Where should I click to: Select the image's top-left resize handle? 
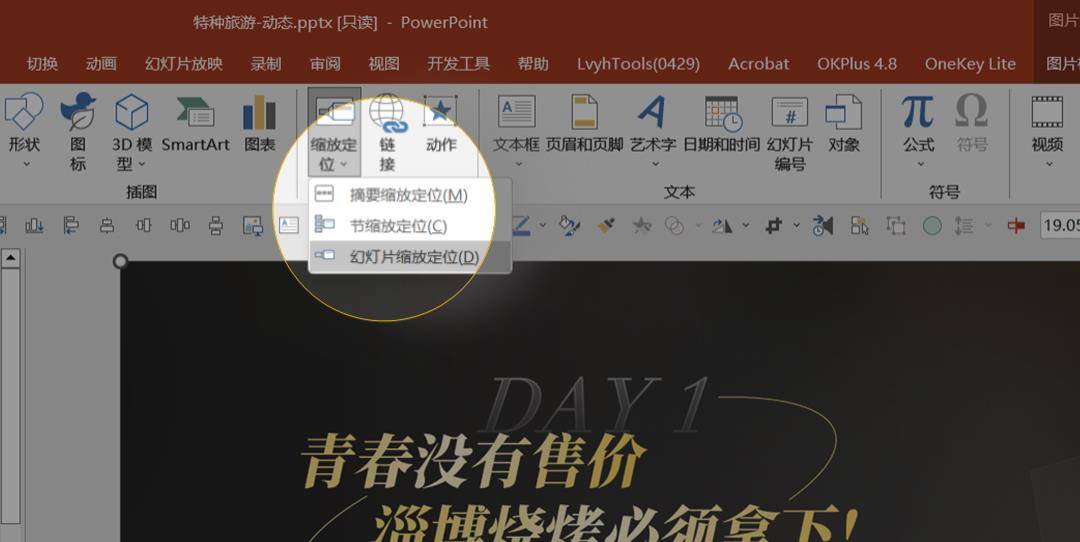click(x=121, y=261)
